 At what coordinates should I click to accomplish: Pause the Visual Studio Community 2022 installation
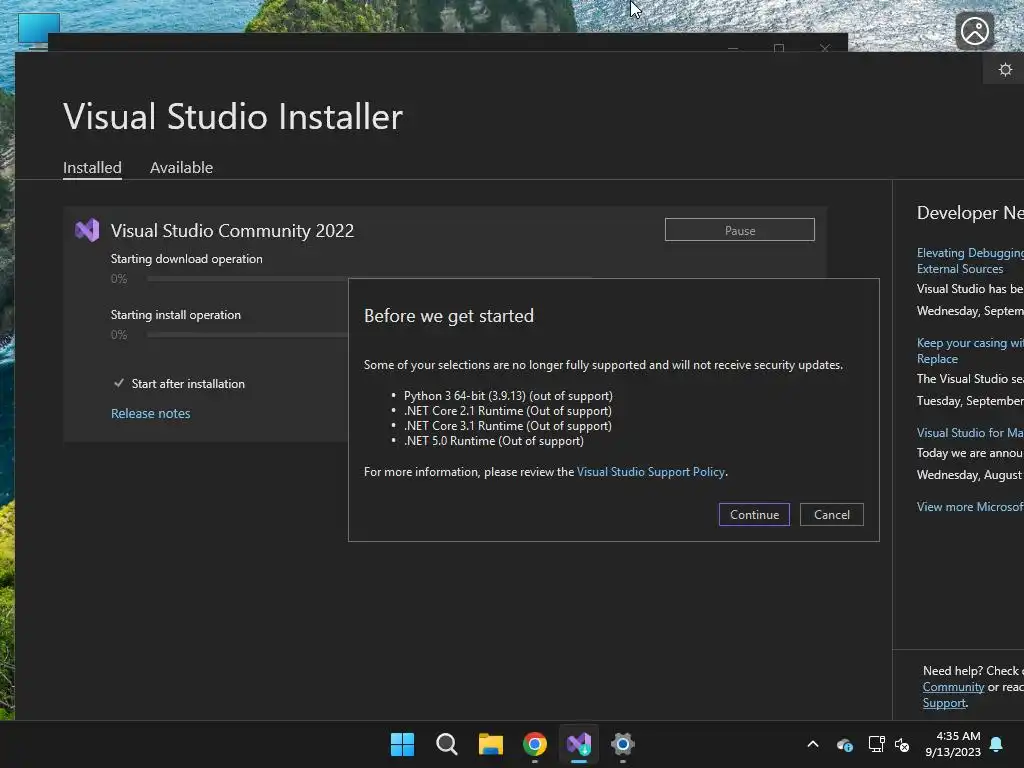[x=739, y=230]
